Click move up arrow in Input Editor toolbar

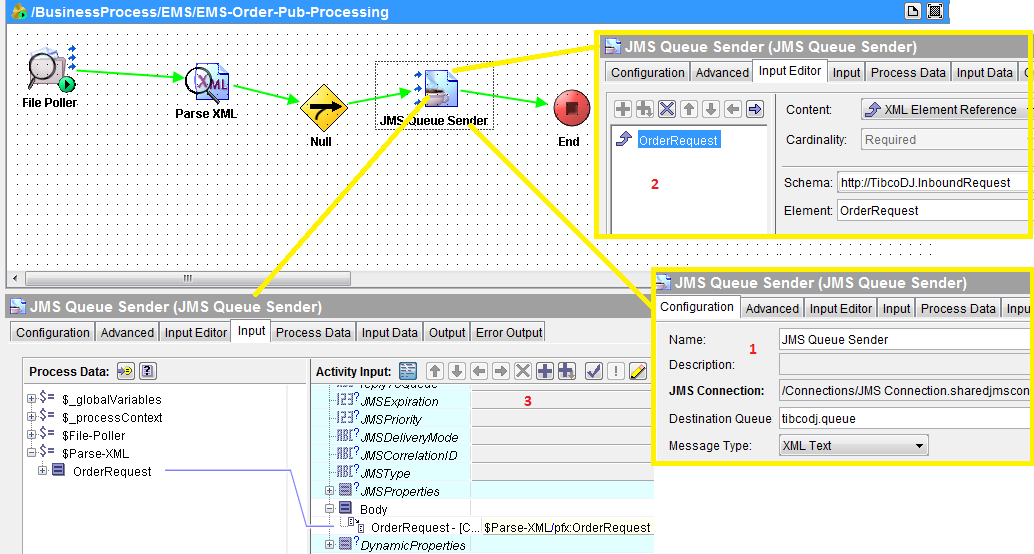tap(688, 109)
